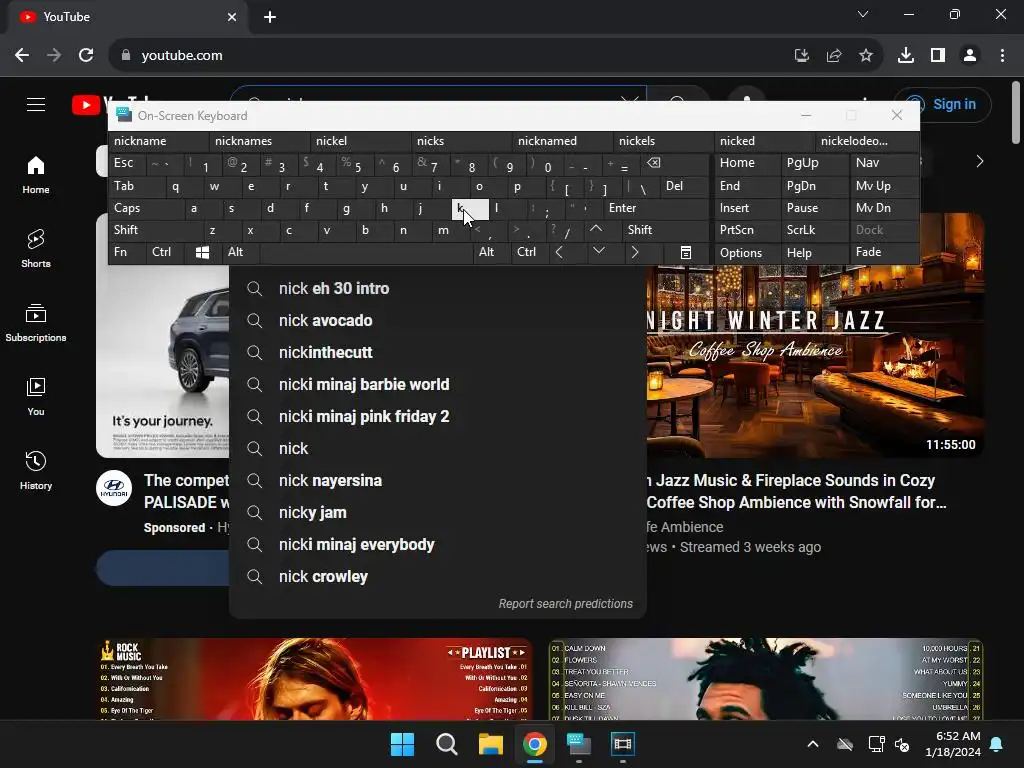1024x768 pixels.
Task: Click the clock showing 6:52 AM
Action: point(953,744)
